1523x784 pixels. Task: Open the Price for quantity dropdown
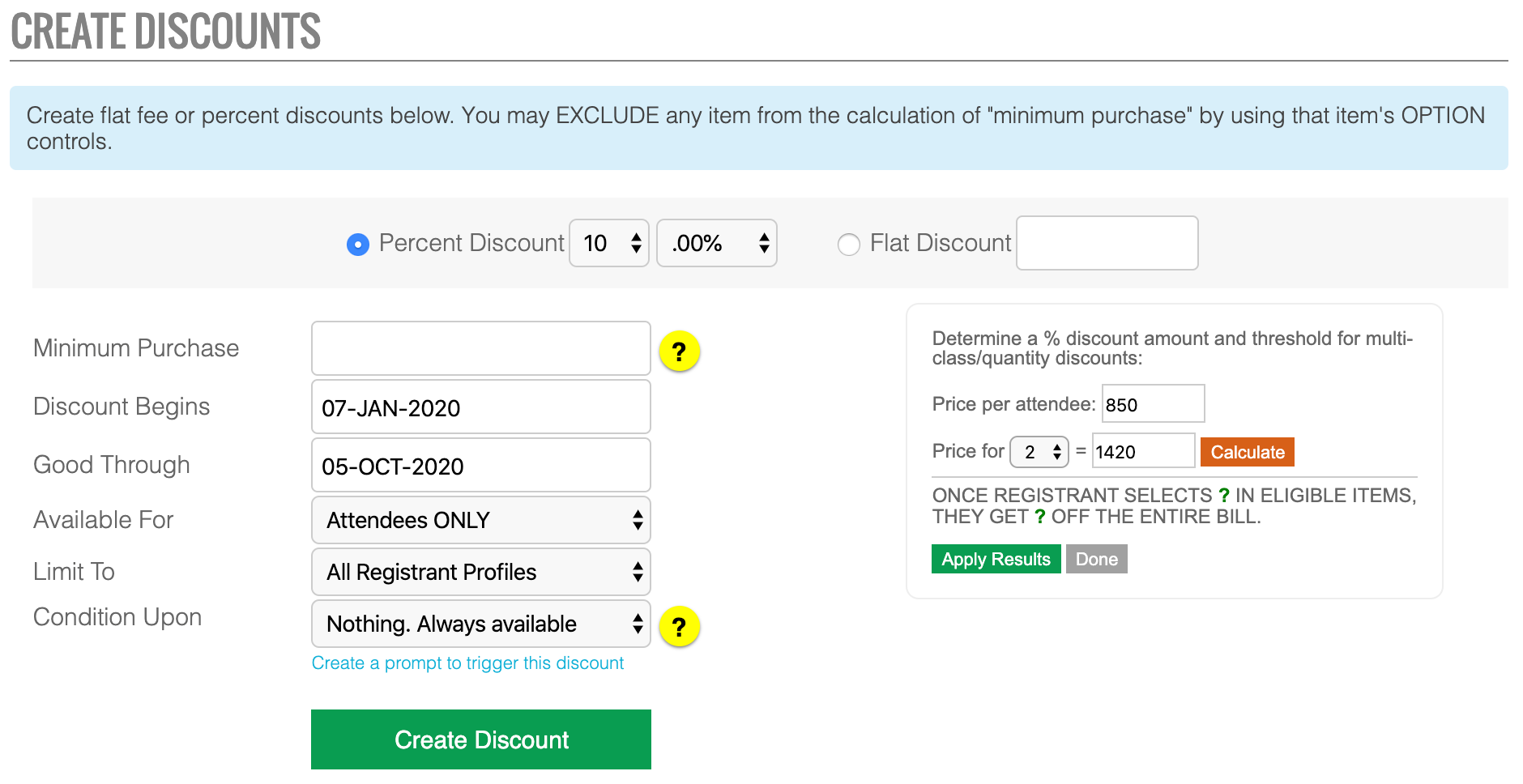[x=1039, y=452]
